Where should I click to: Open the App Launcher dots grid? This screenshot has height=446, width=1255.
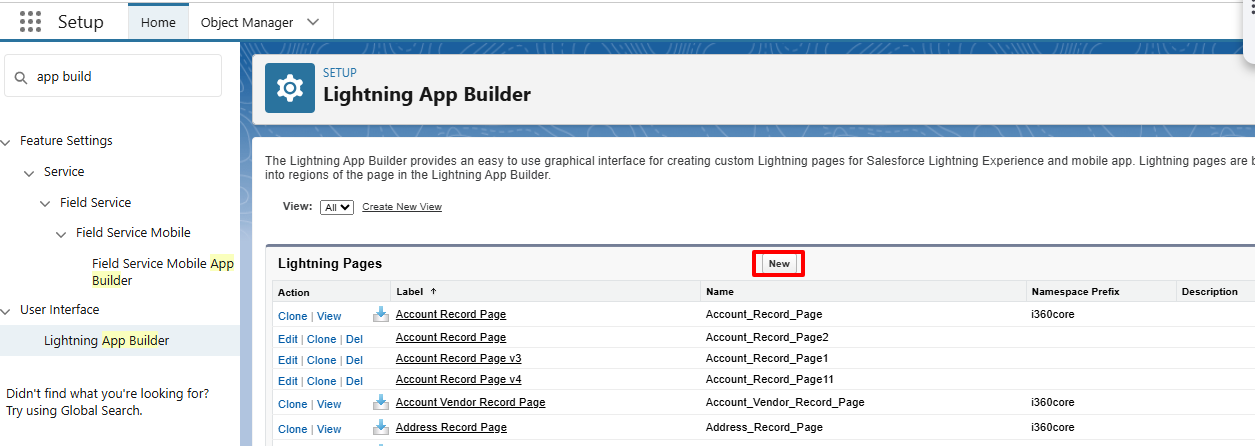tap(31, 21)
